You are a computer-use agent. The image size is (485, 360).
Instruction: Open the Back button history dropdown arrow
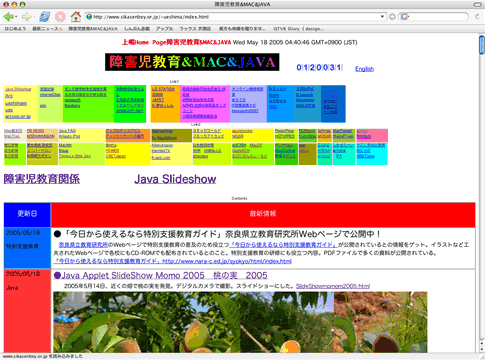(x=16, y=17)
